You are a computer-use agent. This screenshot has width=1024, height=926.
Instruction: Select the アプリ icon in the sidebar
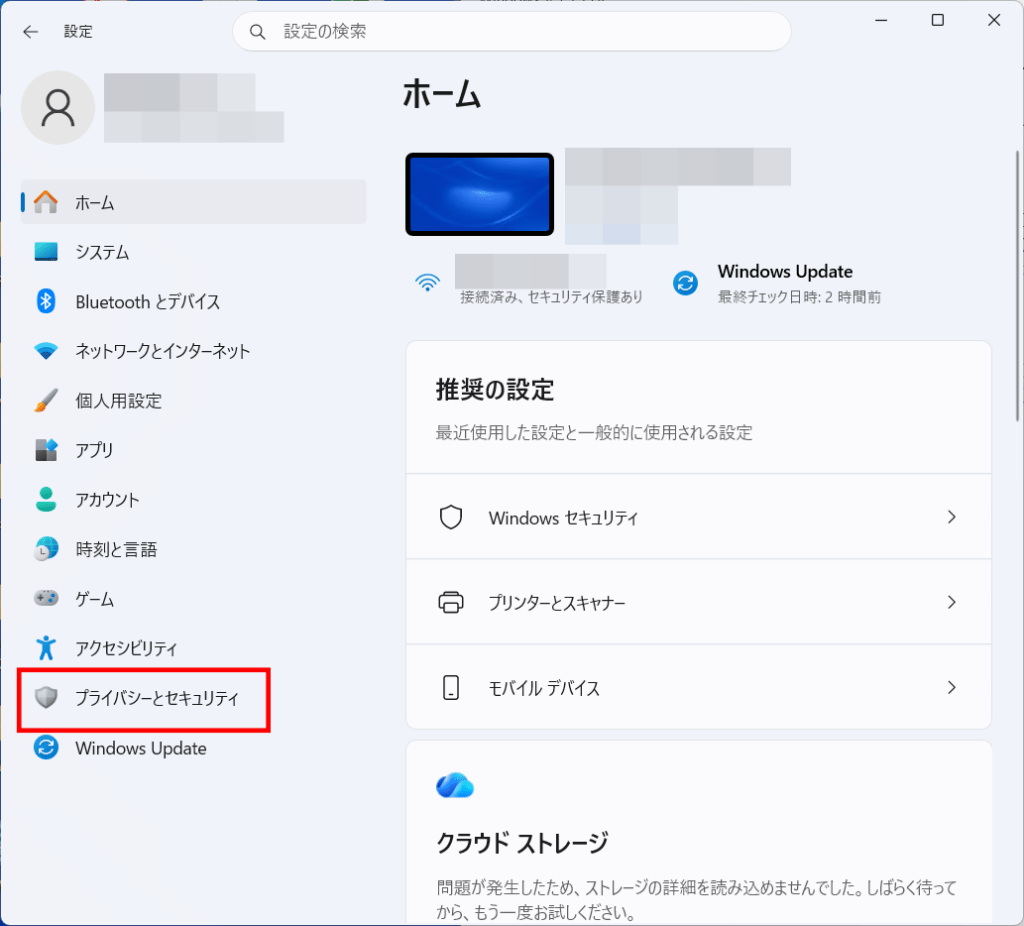[47, 450]
